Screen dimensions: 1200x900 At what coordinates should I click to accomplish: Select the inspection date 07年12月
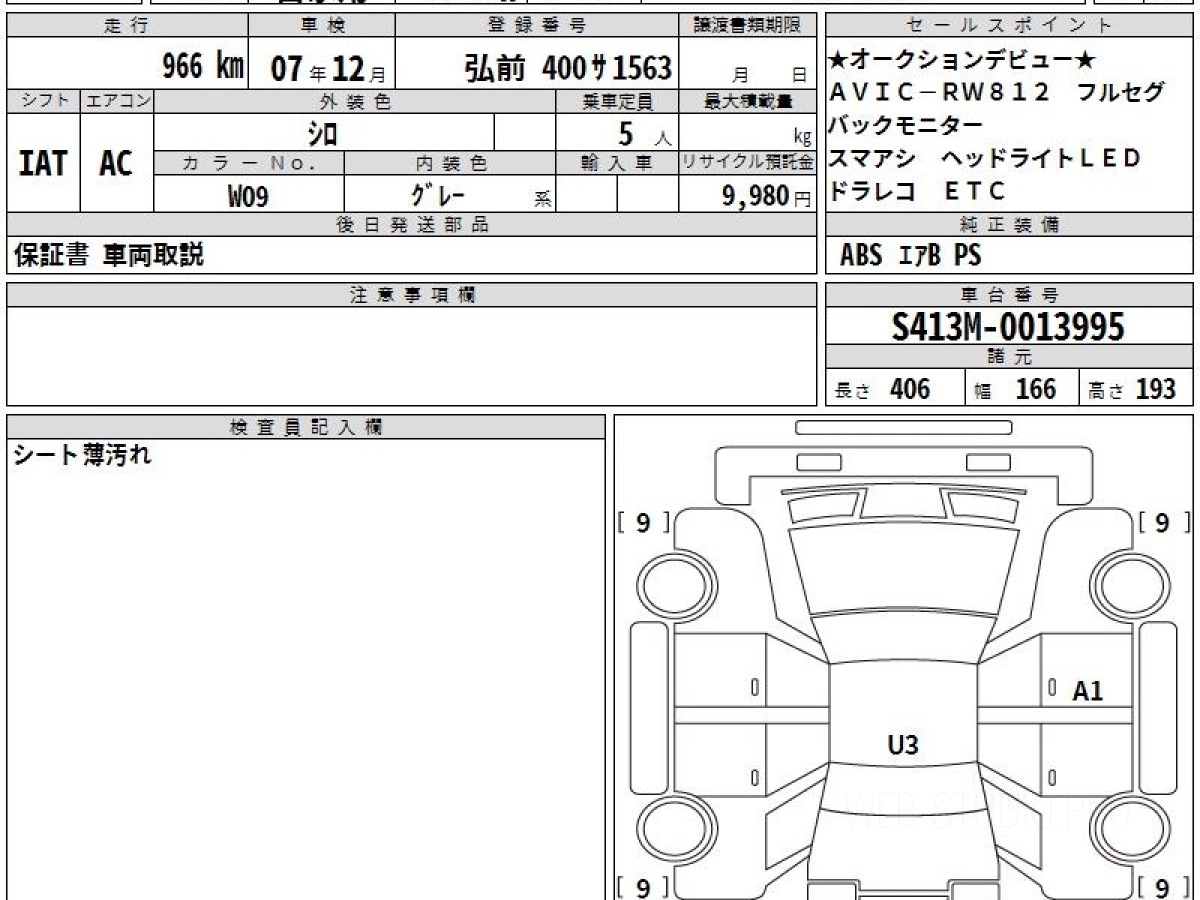click(x=327, y=69)
